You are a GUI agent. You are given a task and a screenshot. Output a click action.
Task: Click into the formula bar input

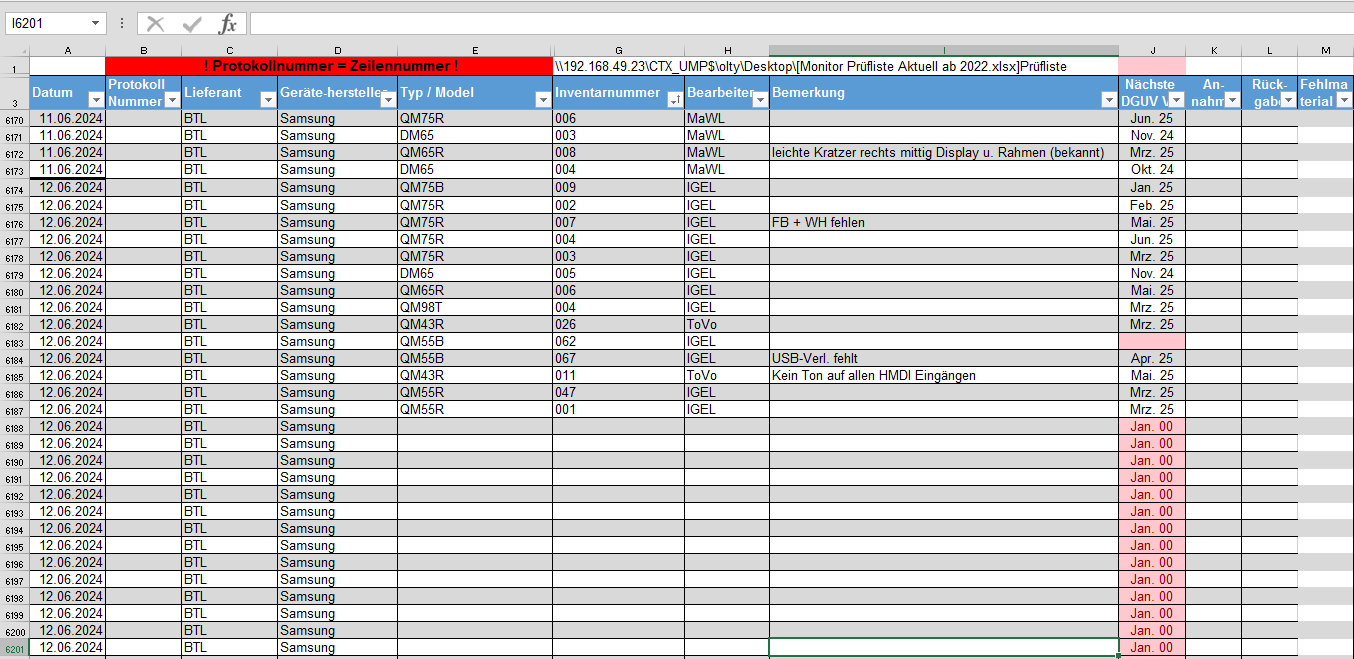point(800,23)
